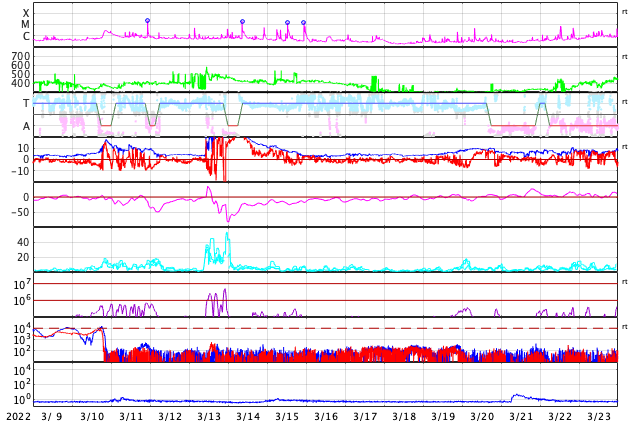The height and width of the screenshot is (424, 634).
Task: Select the 3/15 date label
Action: (287, 417)
